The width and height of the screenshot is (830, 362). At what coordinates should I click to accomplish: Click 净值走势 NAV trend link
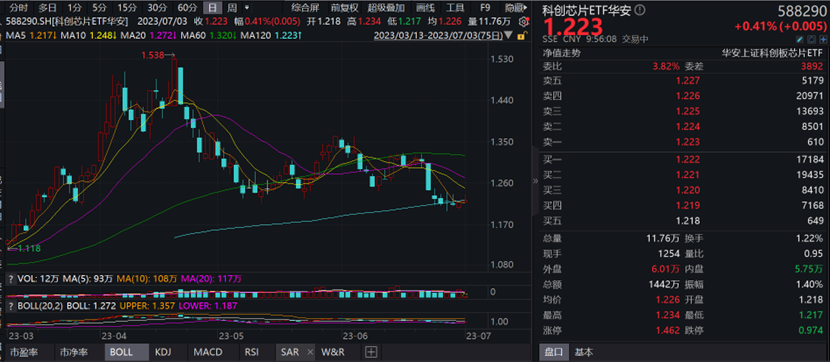[x=561, y=53]
